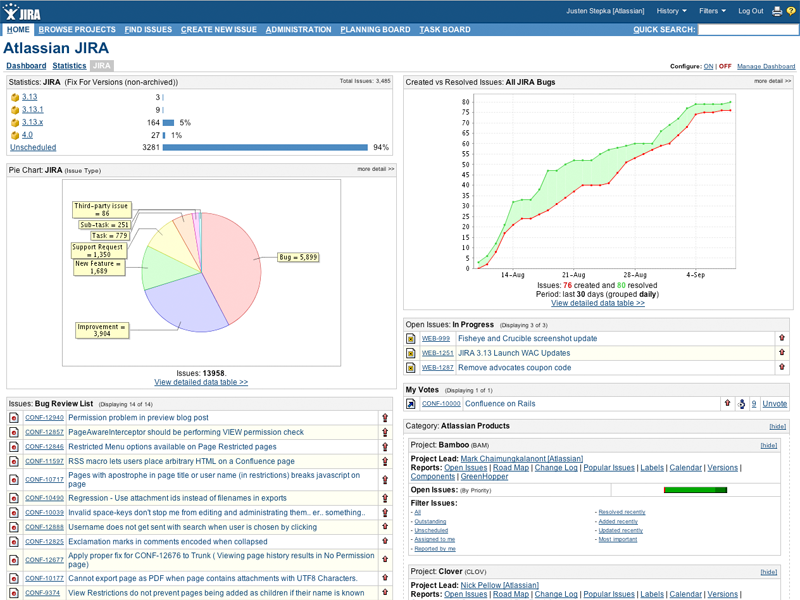Turn Configure mode ON
Image resolution: width=800 pixels, height=600 pixels.
[x=708, y=66]
